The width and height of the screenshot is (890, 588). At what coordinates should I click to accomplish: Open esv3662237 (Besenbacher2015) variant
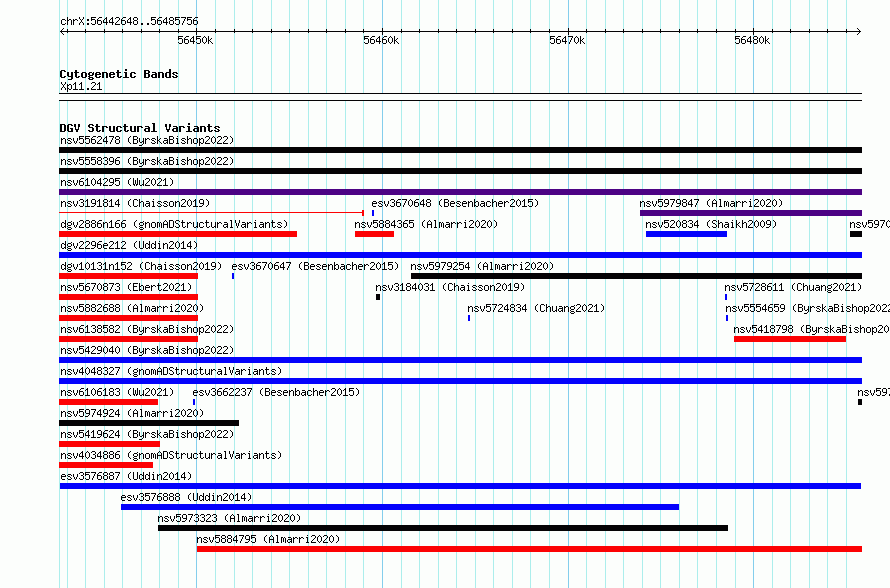tap(276, 392)
